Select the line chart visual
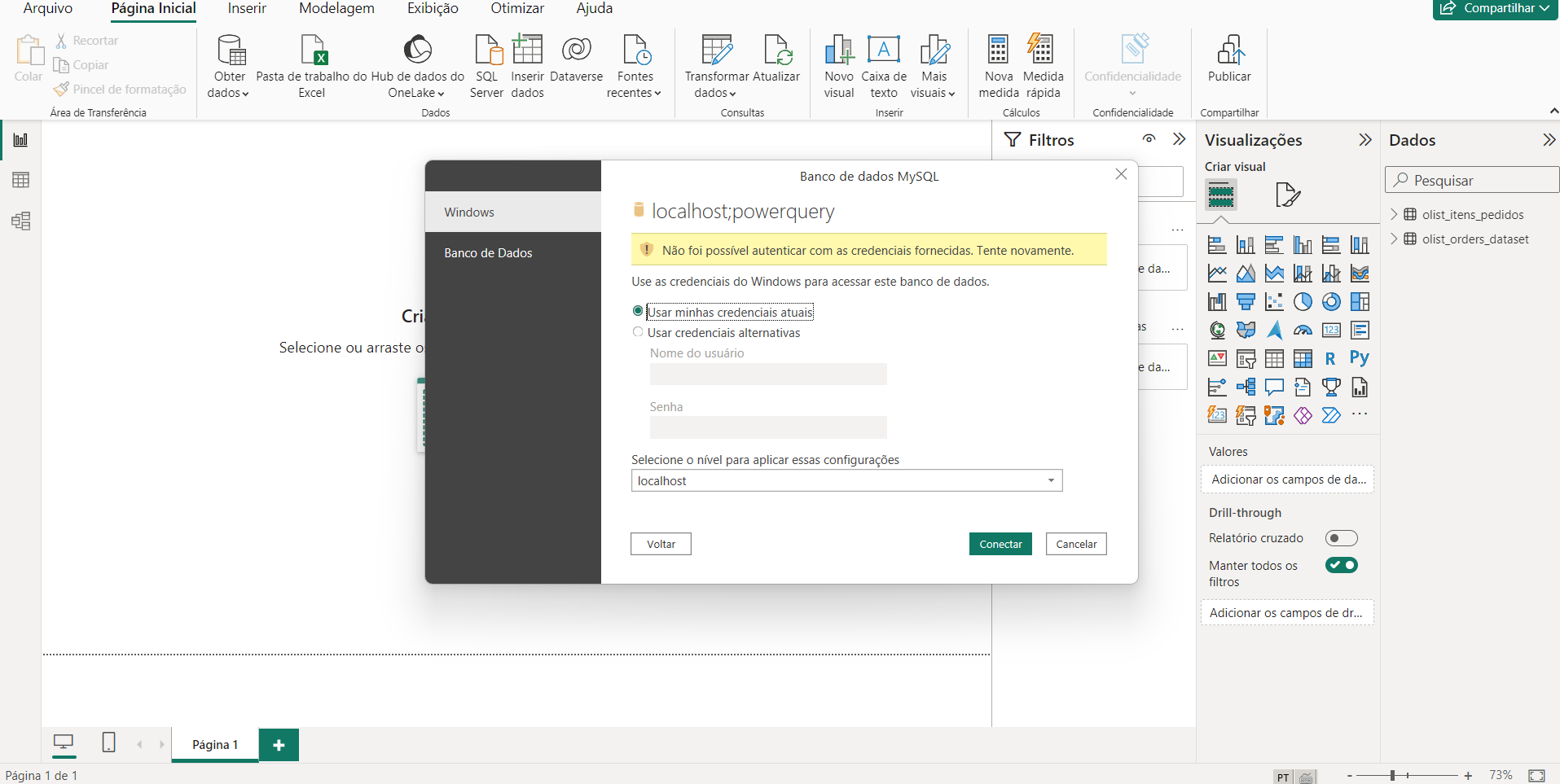Viewport: 1560px width, 784px height. pyautogui.click(x=1217, y=274)
